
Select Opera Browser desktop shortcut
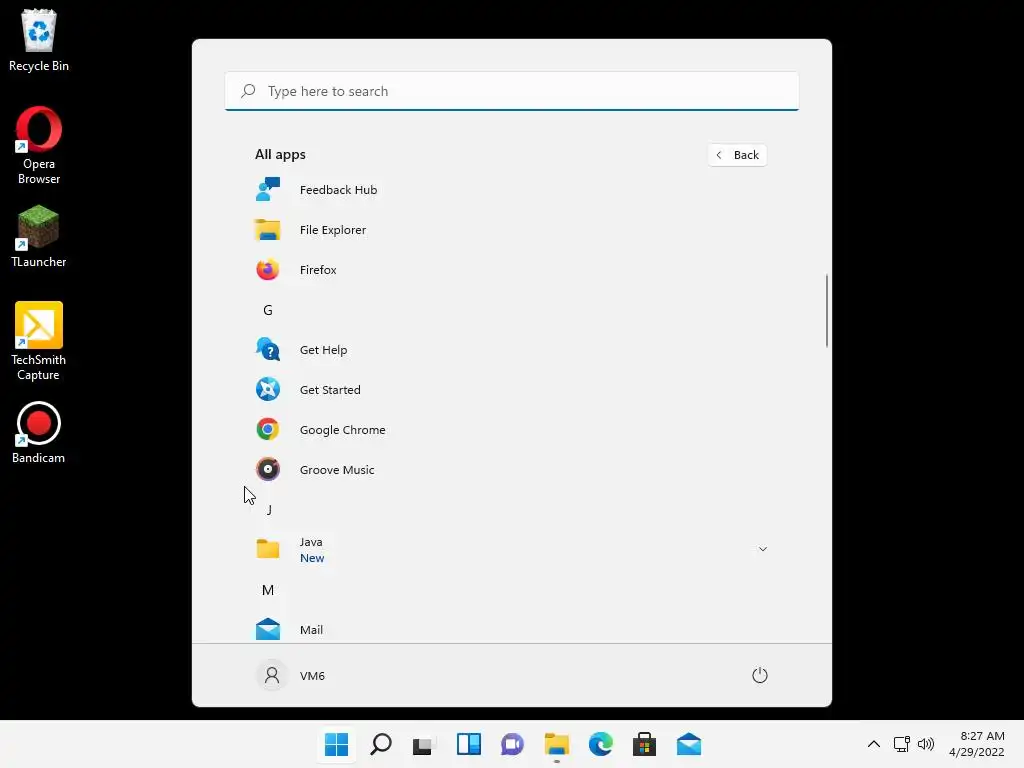39,146
